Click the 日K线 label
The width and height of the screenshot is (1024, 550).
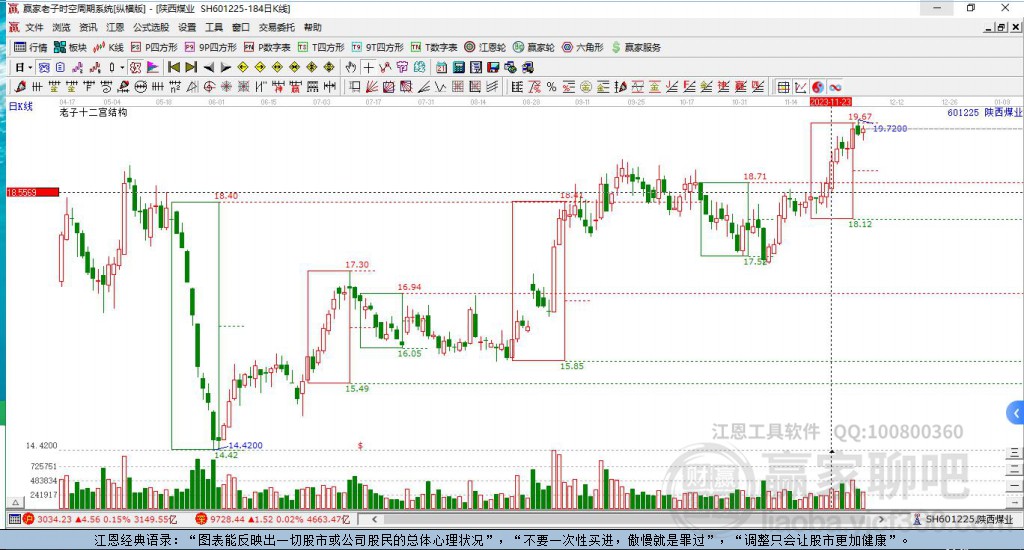[x=20, y=106]
